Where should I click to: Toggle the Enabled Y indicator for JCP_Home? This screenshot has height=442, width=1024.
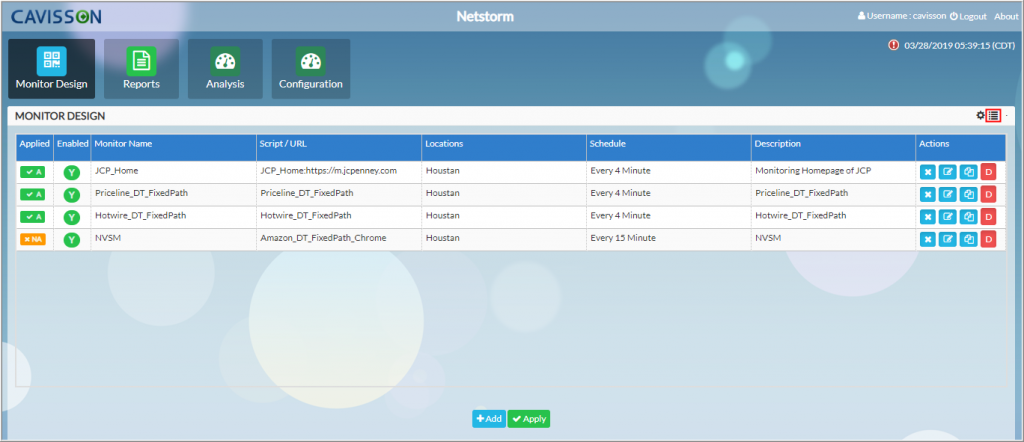[x=72, y=172]
